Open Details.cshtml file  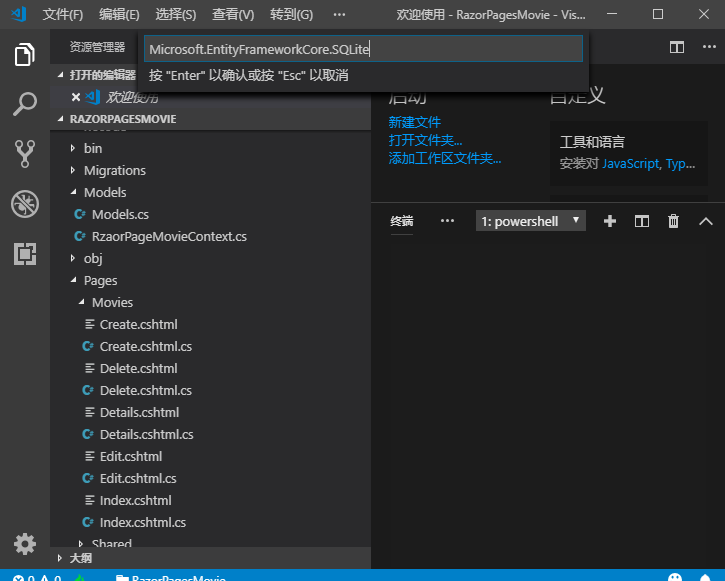[139, 413]
